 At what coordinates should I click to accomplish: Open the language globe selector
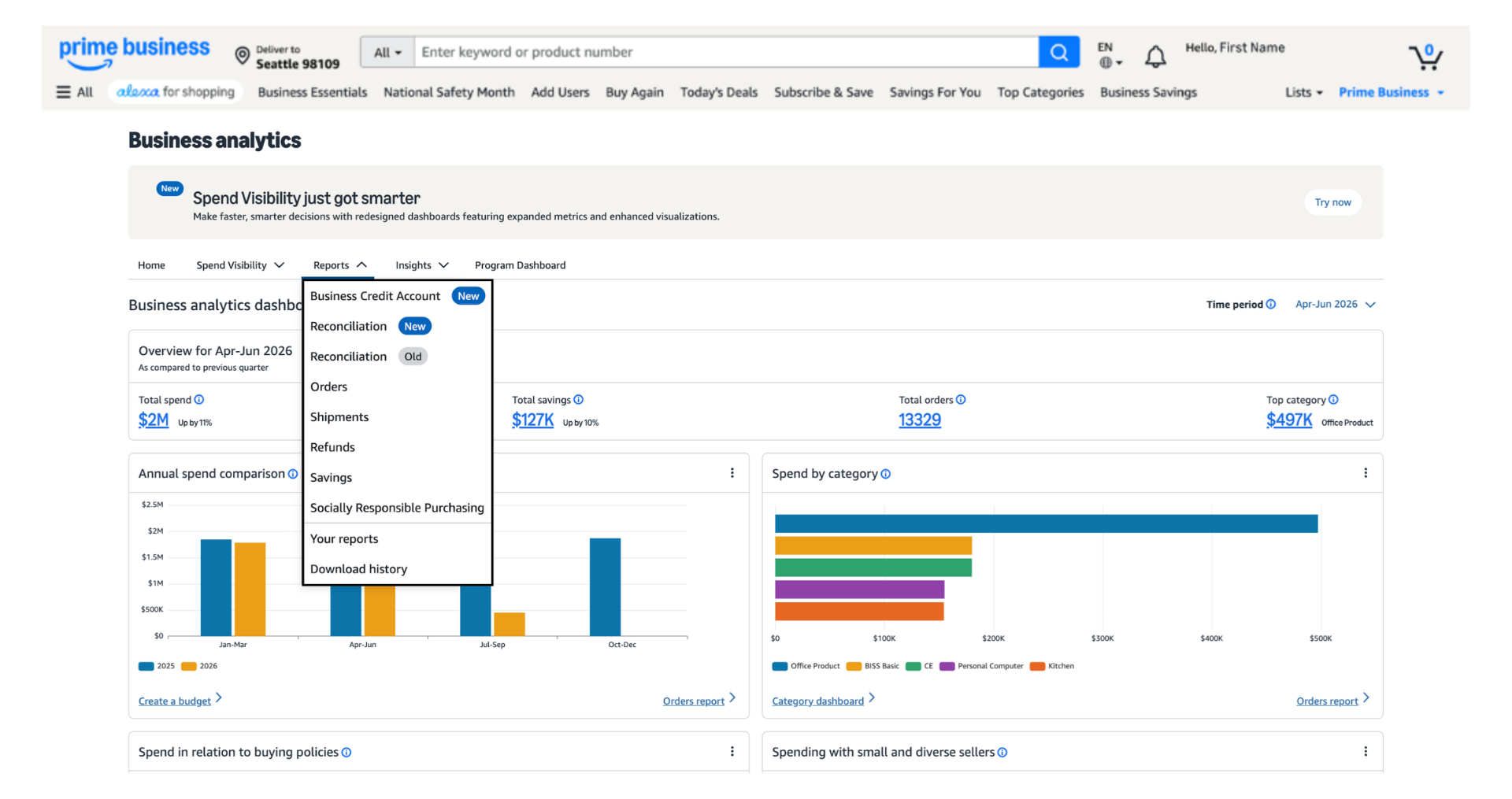click(x=1110, y=62)
